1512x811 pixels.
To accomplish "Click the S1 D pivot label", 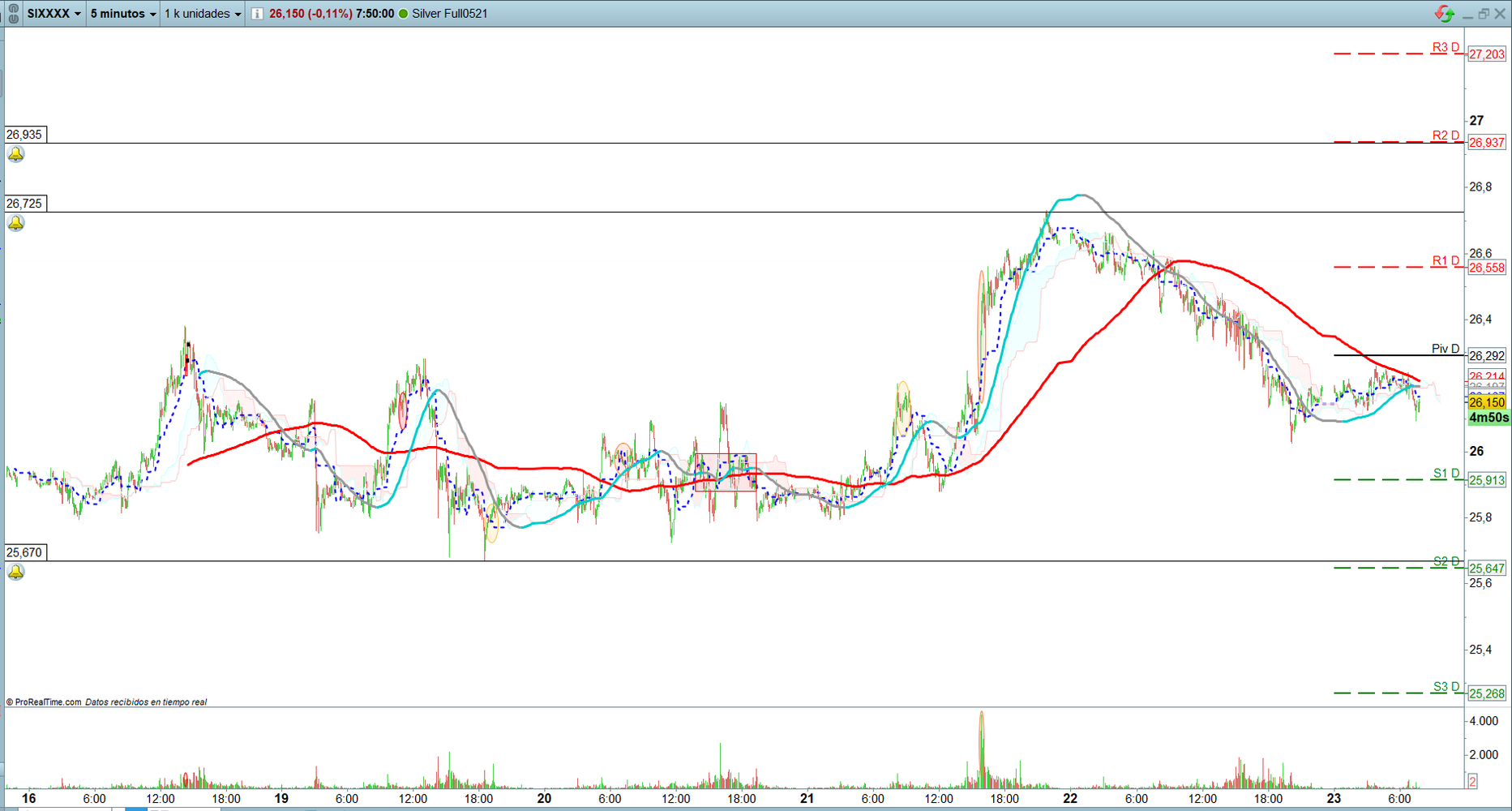I will tap(1446, 474).
